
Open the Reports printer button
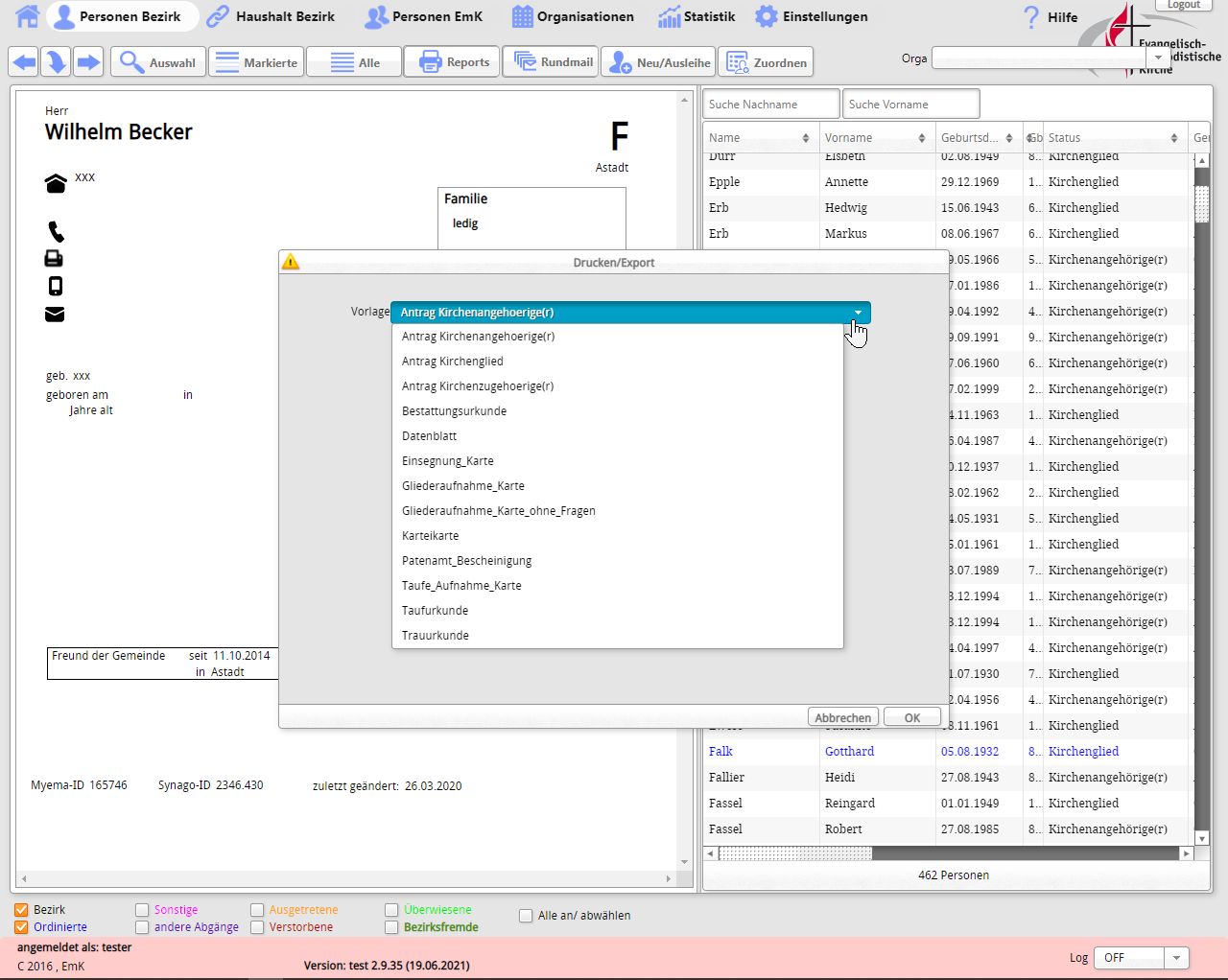452,61
